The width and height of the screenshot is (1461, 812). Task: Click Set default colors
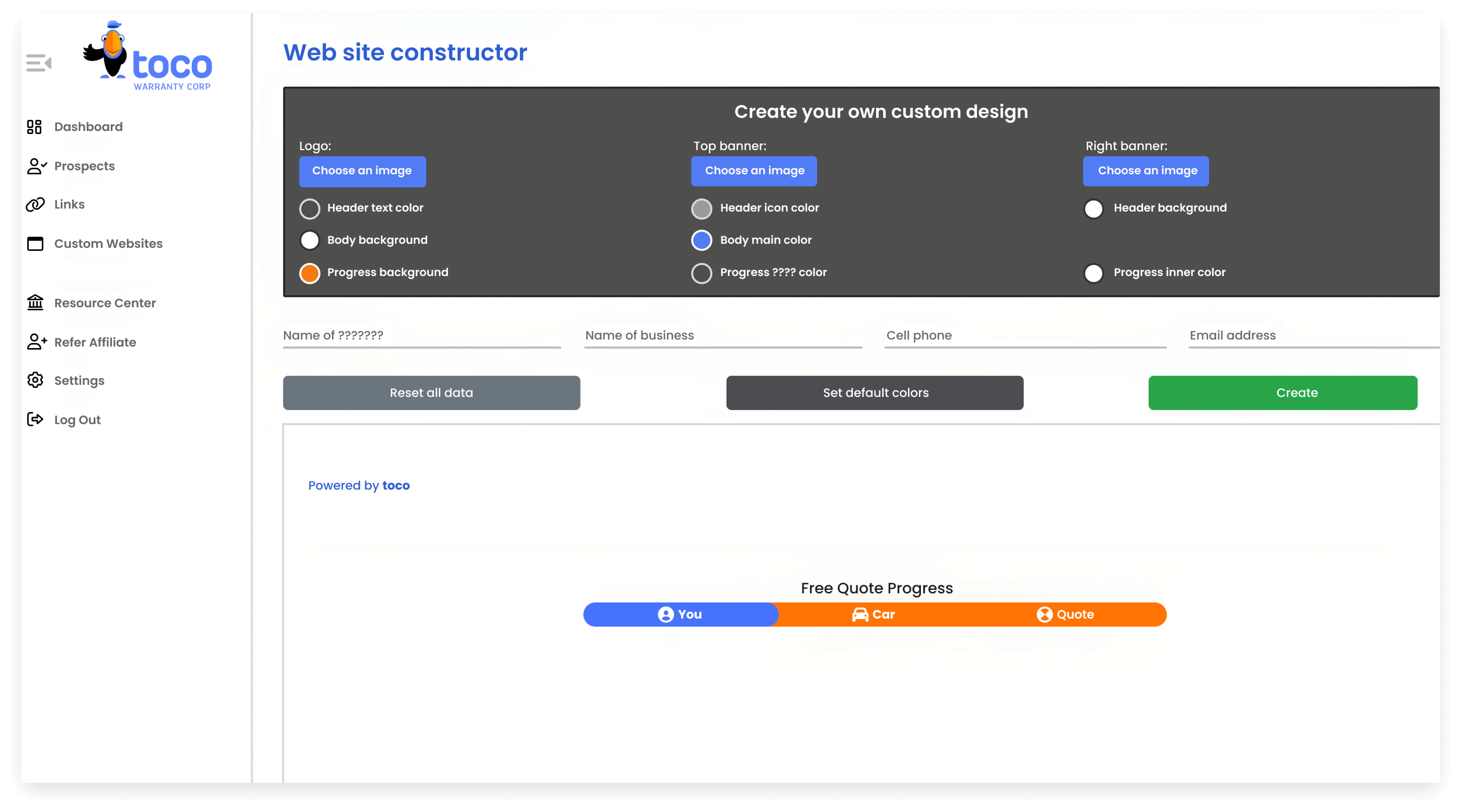(x=875, y=392)
